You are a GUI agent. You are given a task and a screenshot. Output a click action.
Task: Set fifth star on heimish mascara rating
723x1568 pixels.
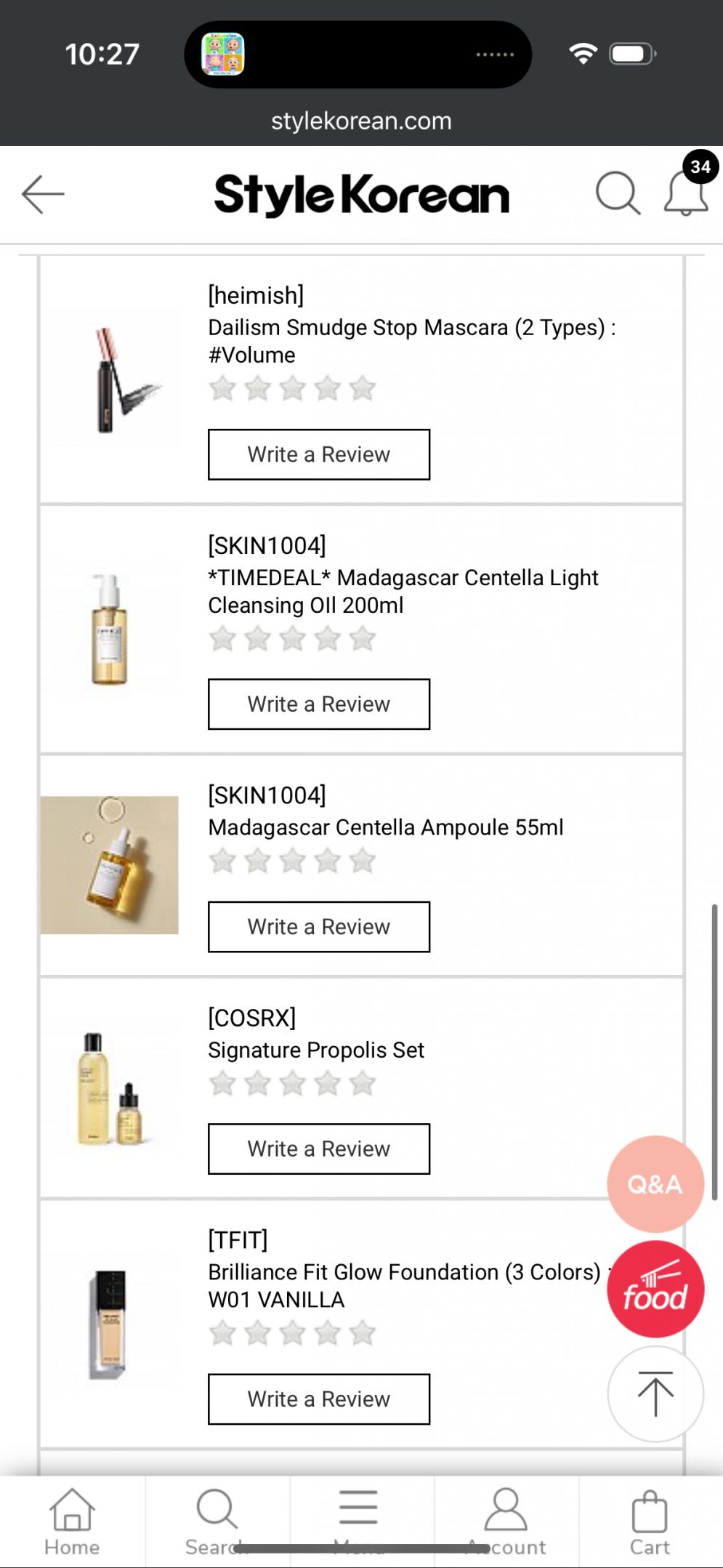coord(362,389)
